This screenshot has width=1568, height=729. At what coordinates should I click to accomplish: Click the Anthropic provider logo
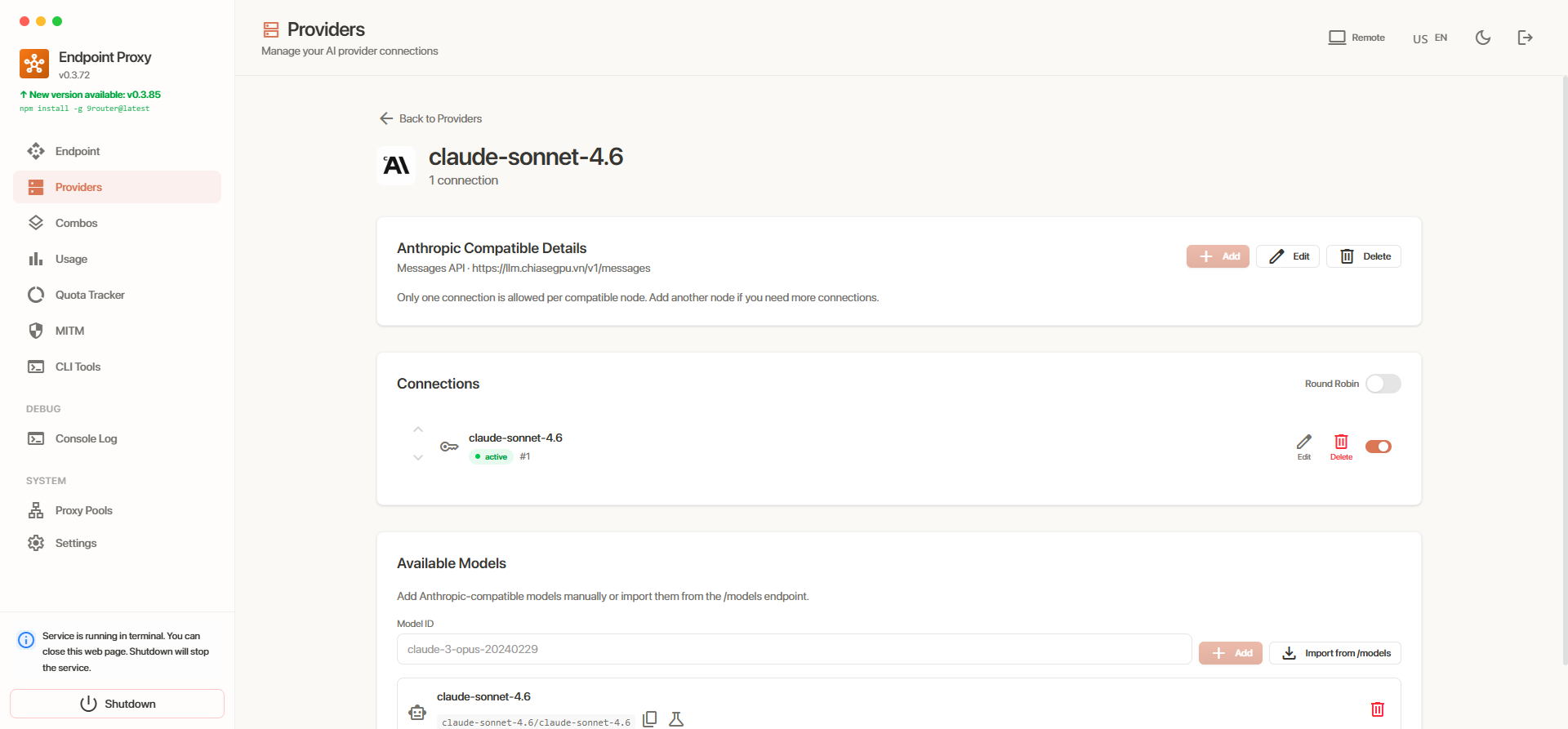(x=396, y=166)
